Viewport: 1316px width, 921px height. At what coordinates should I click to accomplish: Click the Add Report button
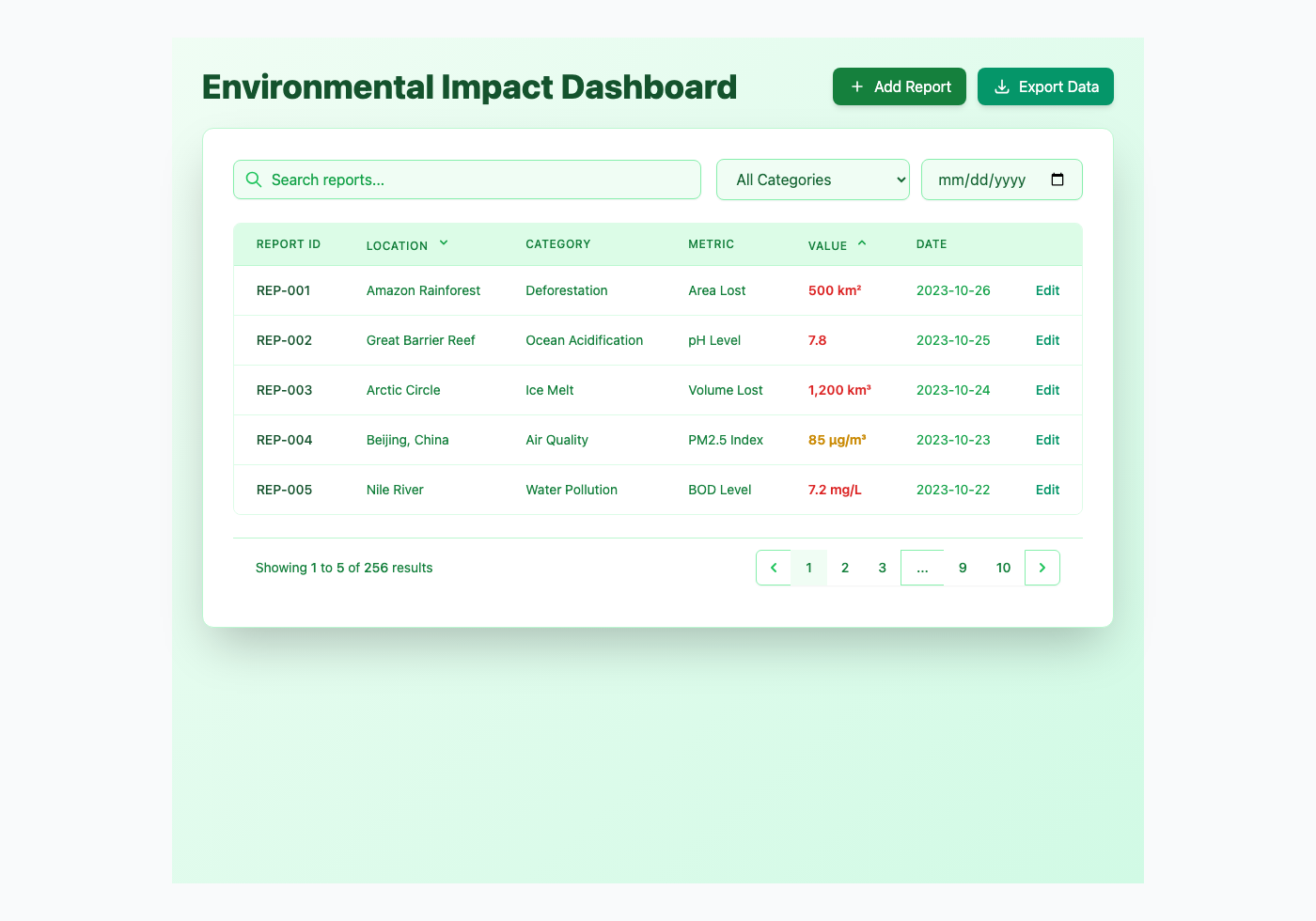tap(899, 86)
